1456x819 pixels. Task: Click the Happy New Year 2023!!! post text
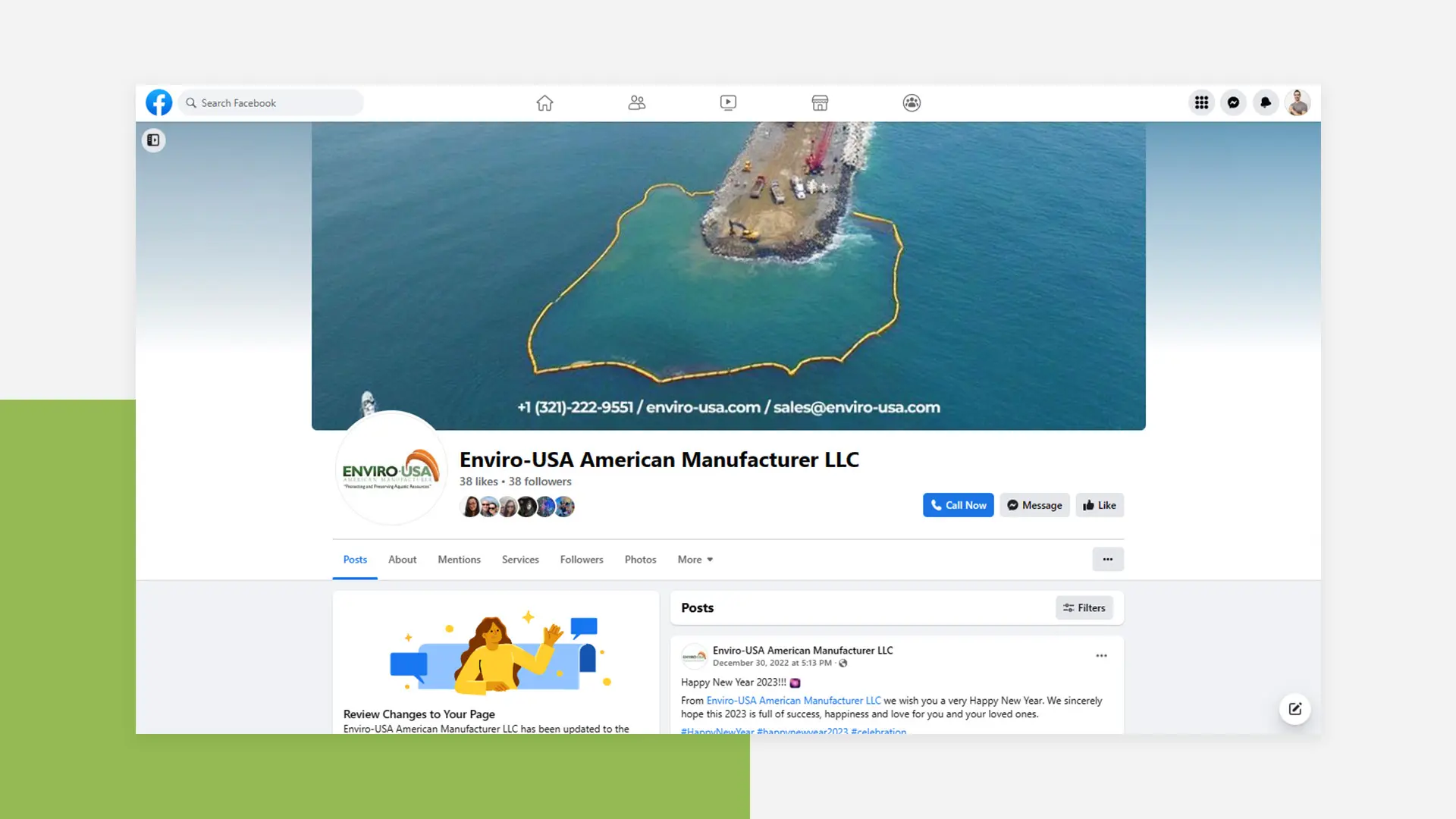733,682
